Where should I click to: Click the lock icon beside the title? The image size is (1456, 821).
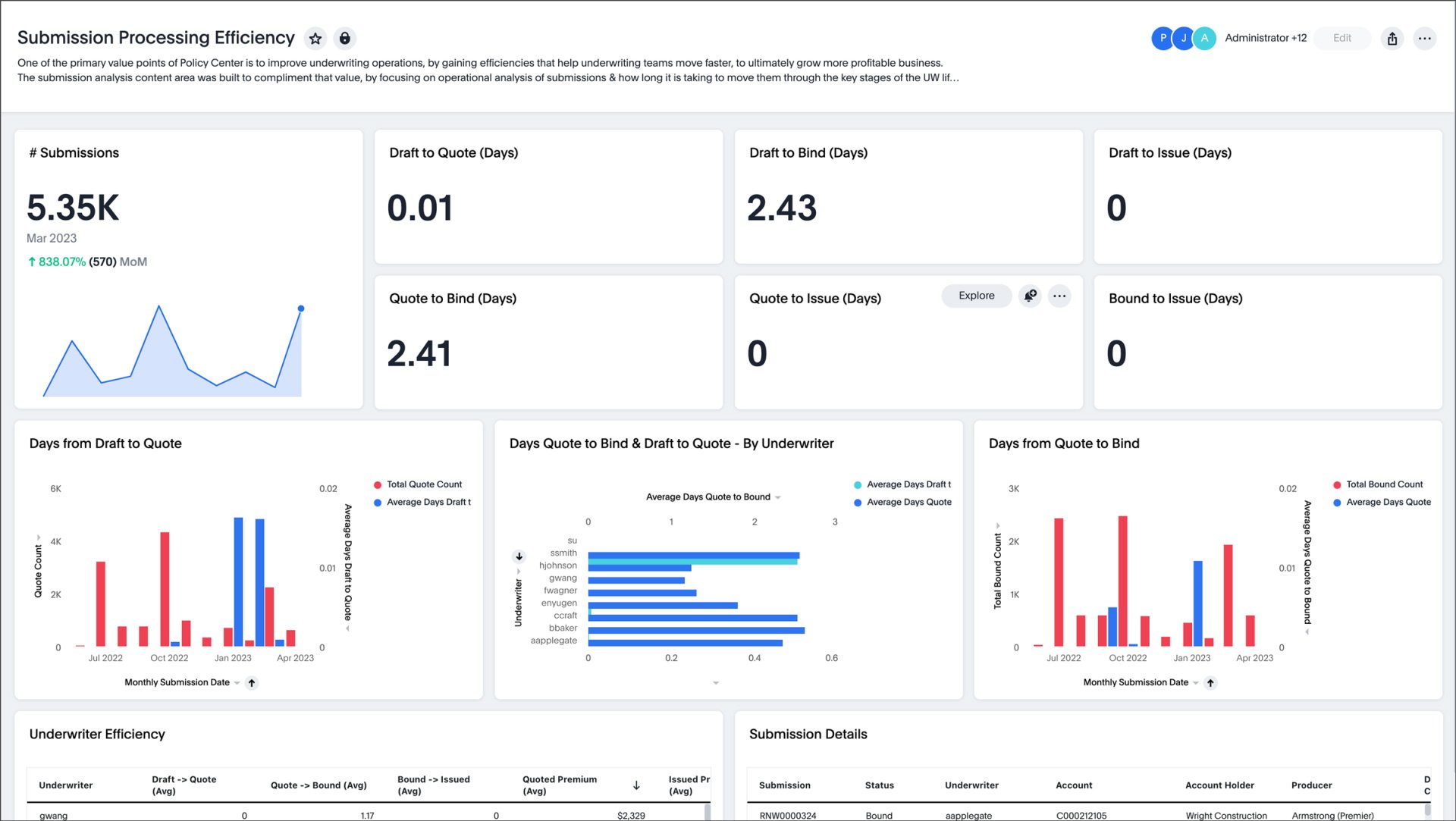[345, 38]
